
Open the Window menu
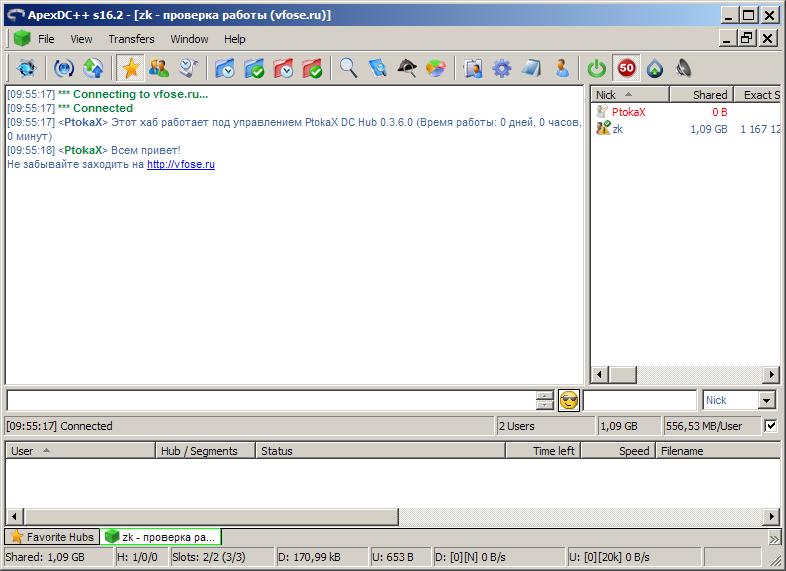click(x=189, y=39)
